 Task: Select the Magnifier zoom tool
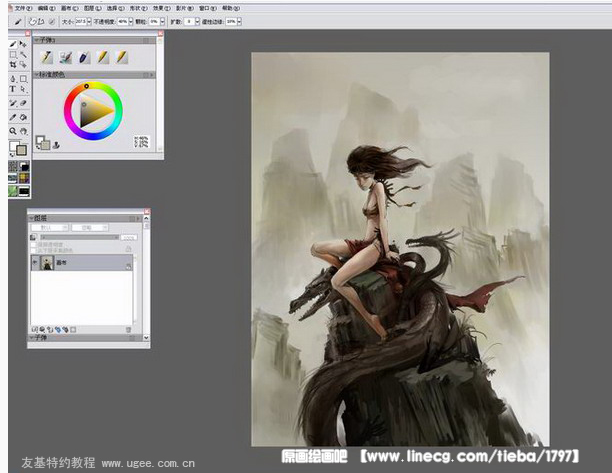(x=13, y=131)
